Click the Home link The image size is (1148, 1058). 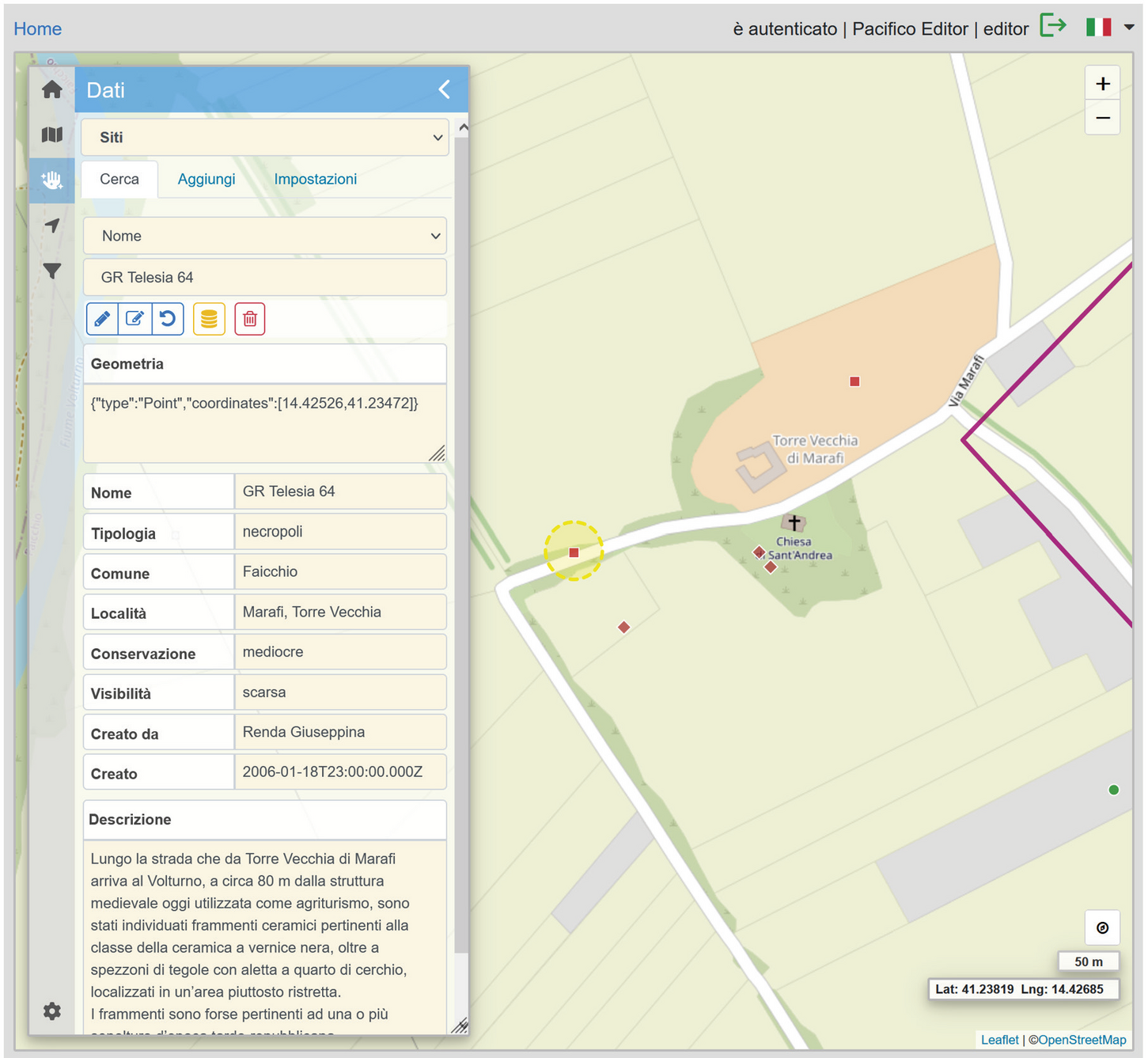click(x=37, y=28)
